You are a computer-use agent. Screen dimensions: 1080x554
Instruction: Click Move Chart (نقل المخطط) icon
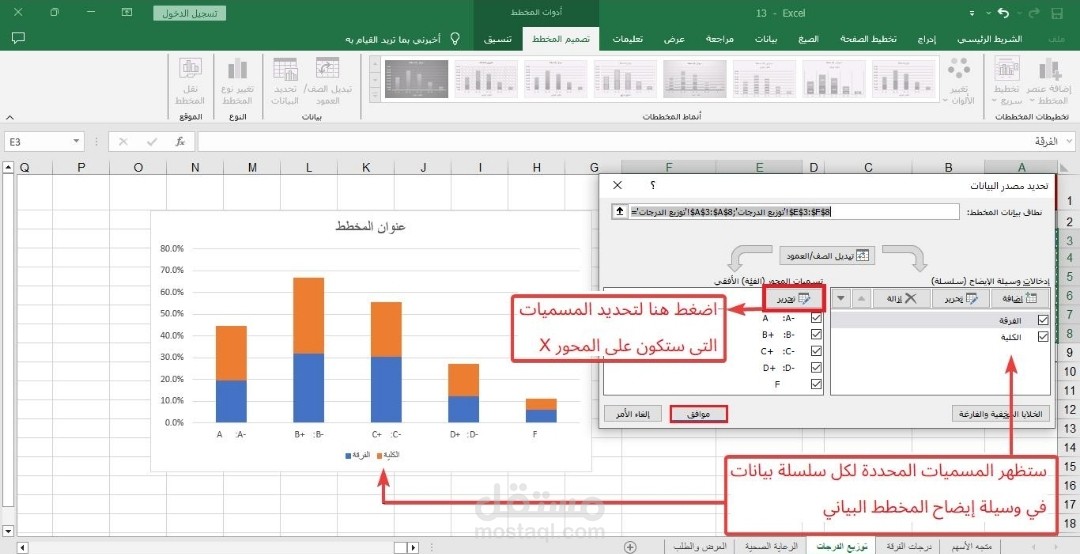click(x=190, y=81)
